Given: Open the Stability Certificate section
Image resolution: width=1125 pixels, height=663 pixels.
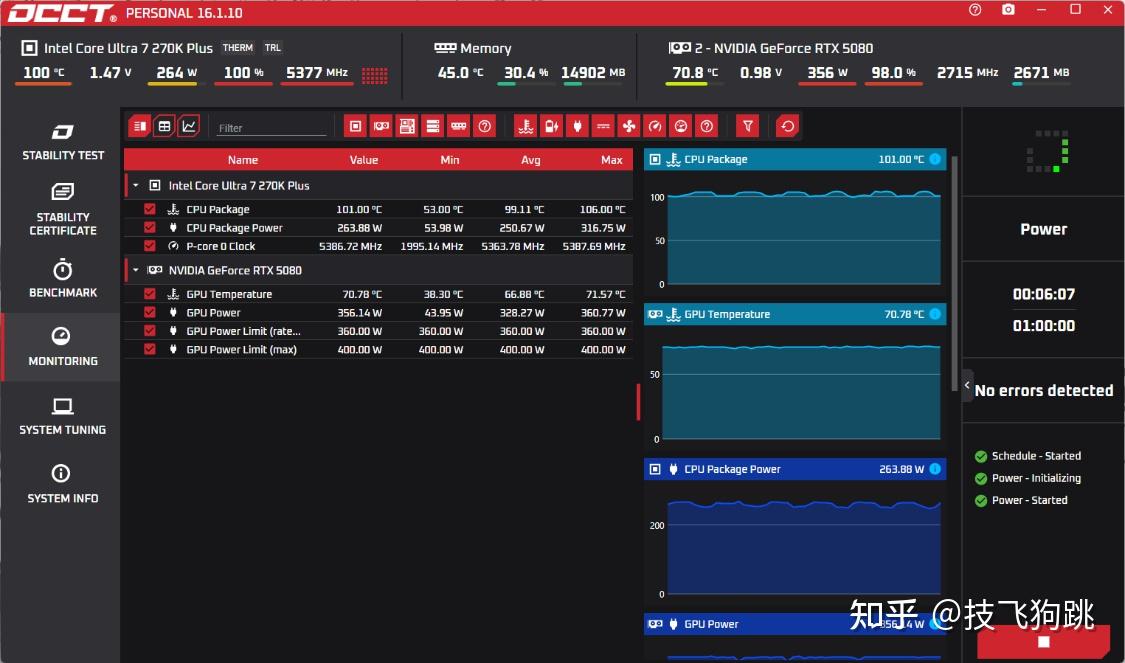Looking at the screenshot, I should pyautogui.click(x=62, y=210).
